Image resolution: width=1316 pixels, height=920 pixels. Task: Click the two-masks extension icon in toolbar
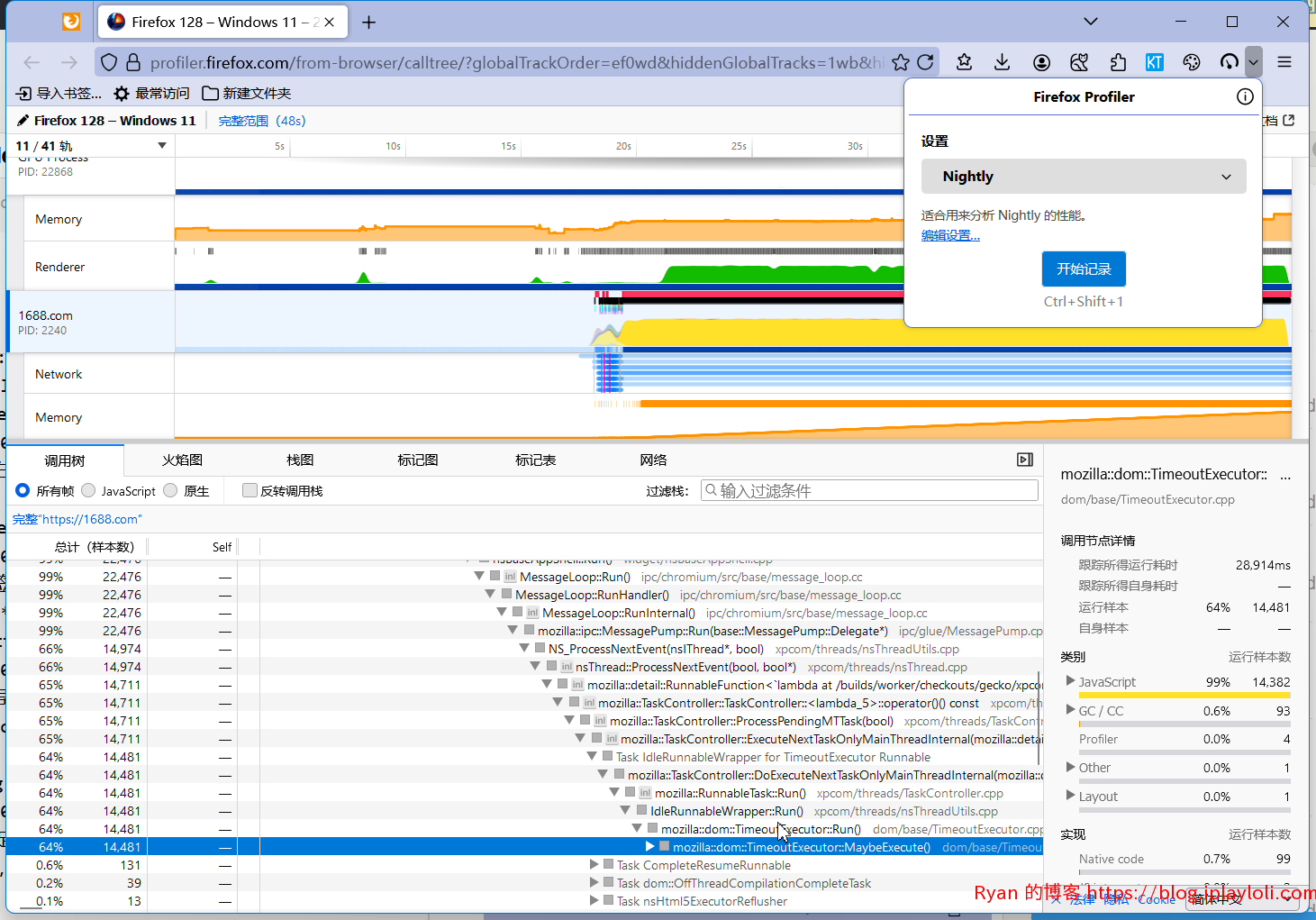[1079, 62]
